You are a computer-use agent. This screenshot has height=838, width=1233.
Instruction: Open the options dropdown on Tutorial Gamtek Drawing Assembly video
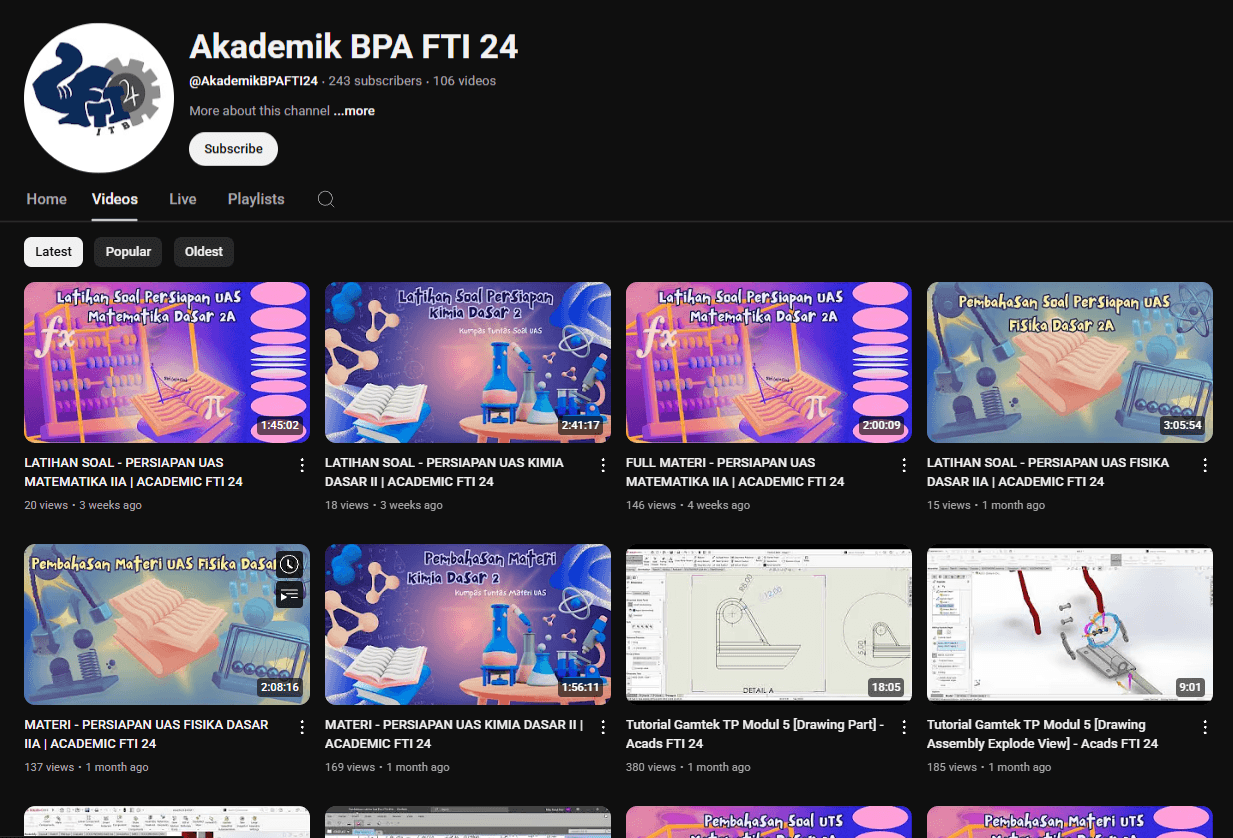coord(1205,726)
